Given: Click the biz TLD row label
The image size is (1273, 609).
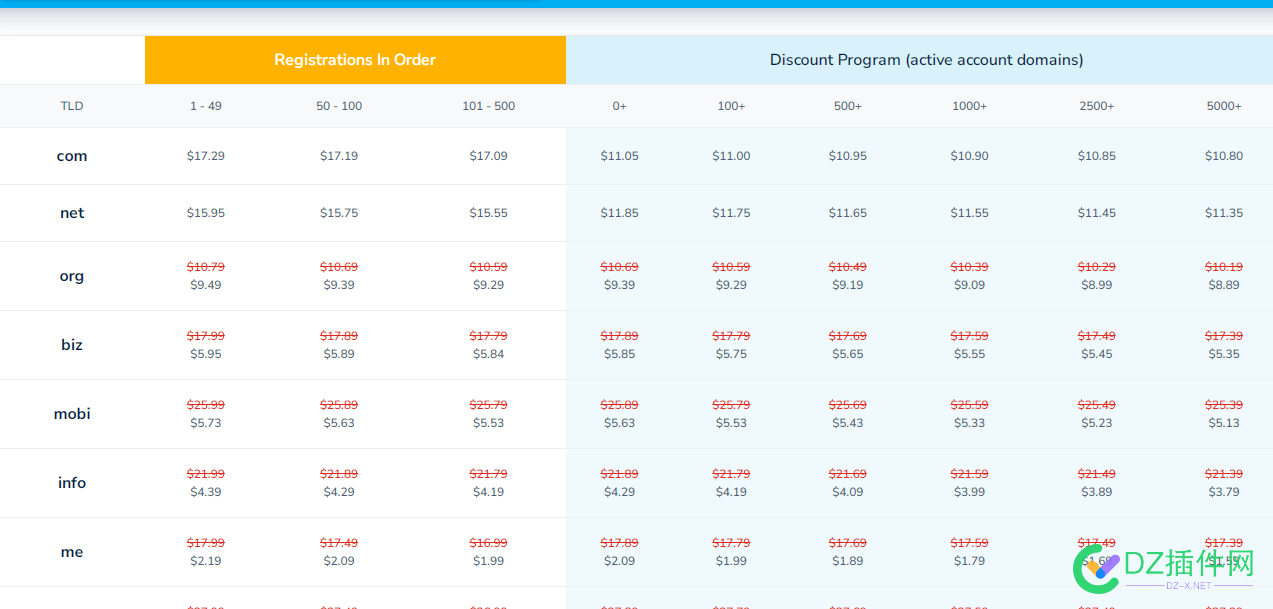Looking at the screenshot, I should click(x=72, y=345).
